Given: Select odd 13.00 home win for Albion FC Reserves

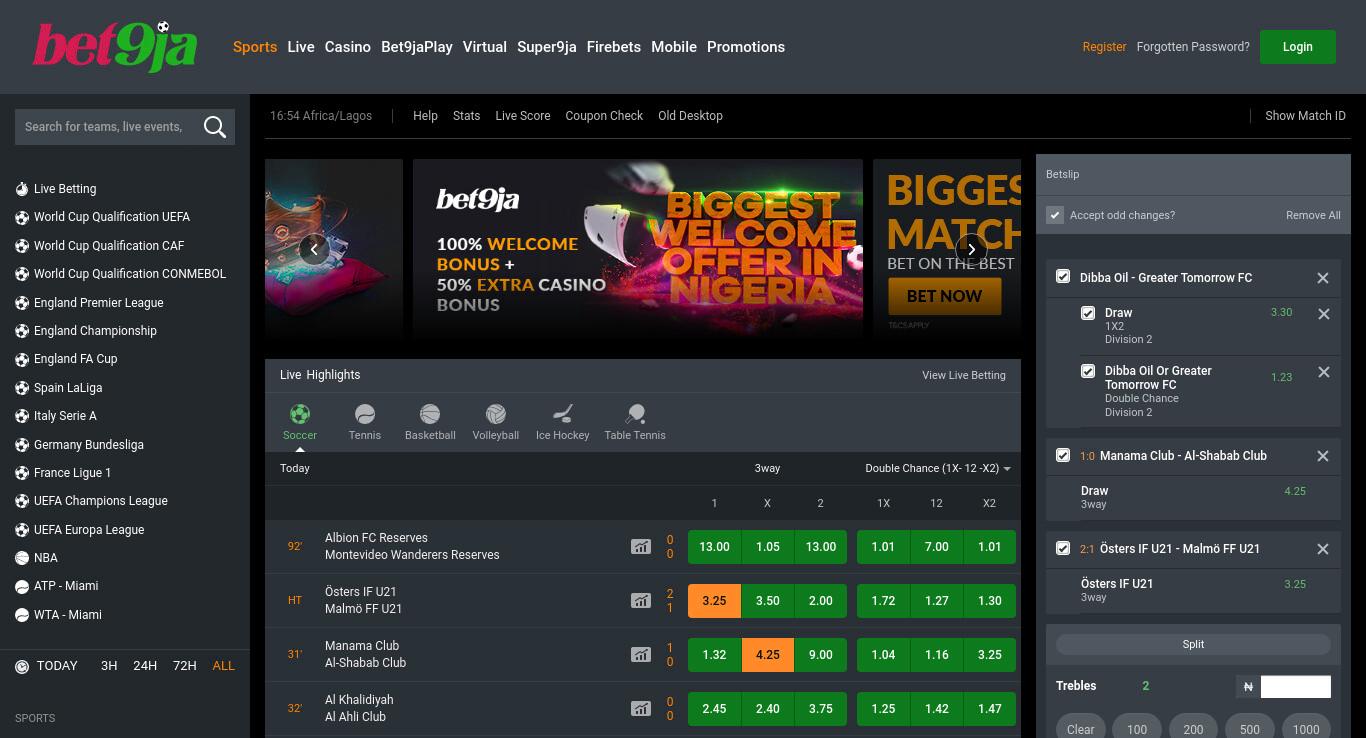Looking at the screenshot, I should point(714,547).
